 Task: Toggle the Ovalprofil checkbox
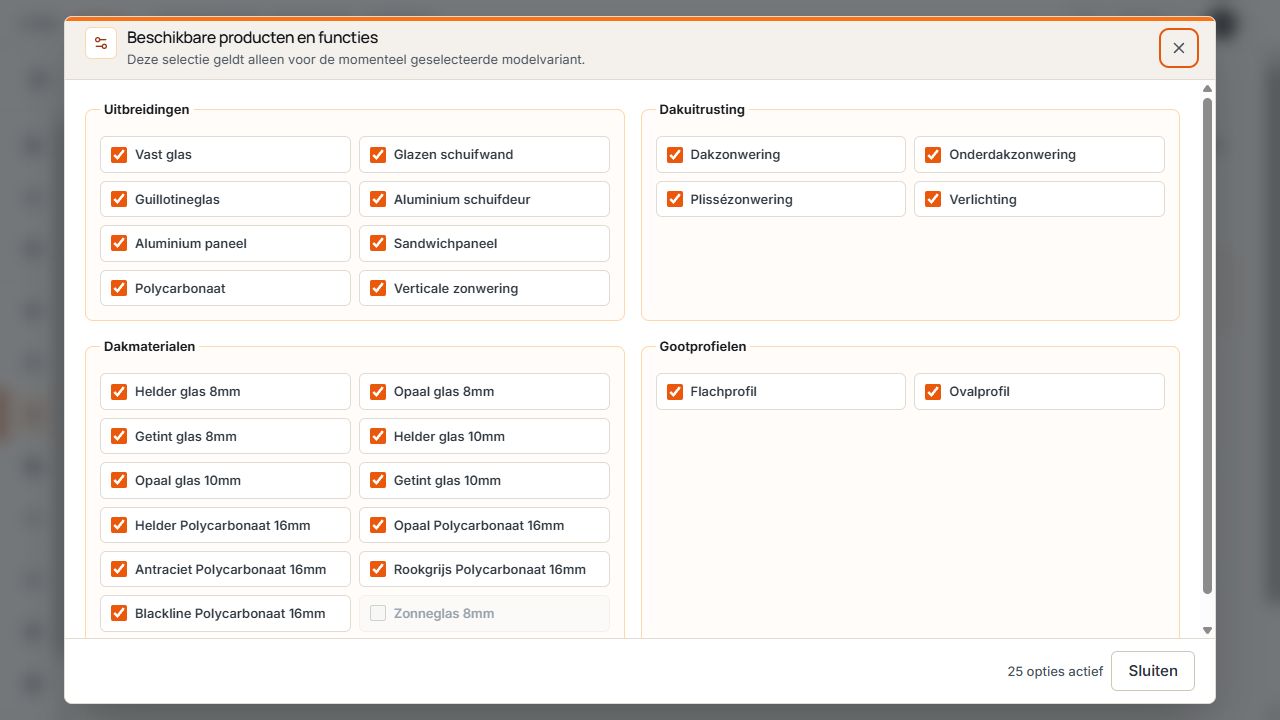pyautogui.click(x=933, y=392)
